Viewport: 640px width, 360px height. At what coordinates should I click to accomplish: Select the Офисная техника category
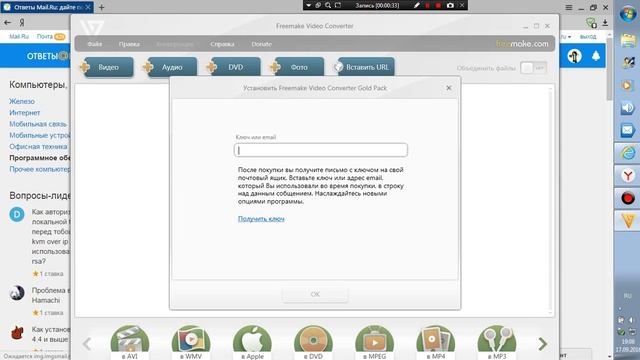[38, 147]
